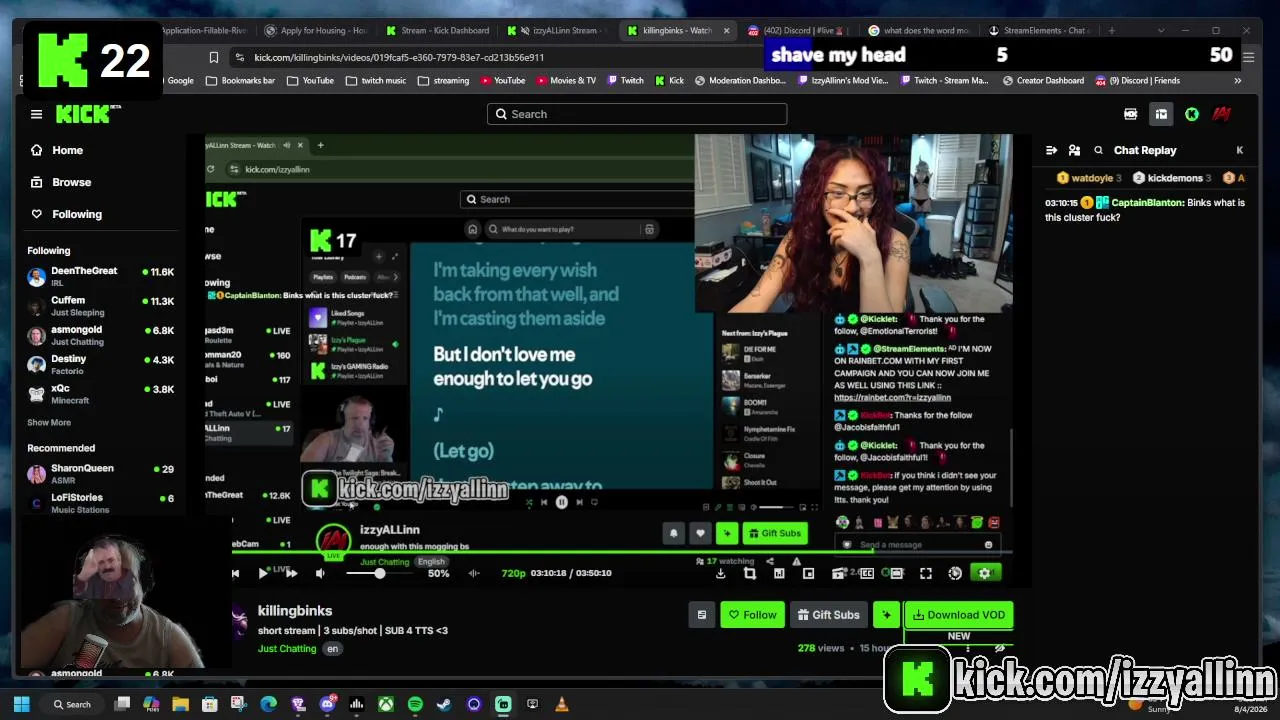Toggle picture-in-picture mode in the player
The image size is (1280, 720).
[808, 573]
